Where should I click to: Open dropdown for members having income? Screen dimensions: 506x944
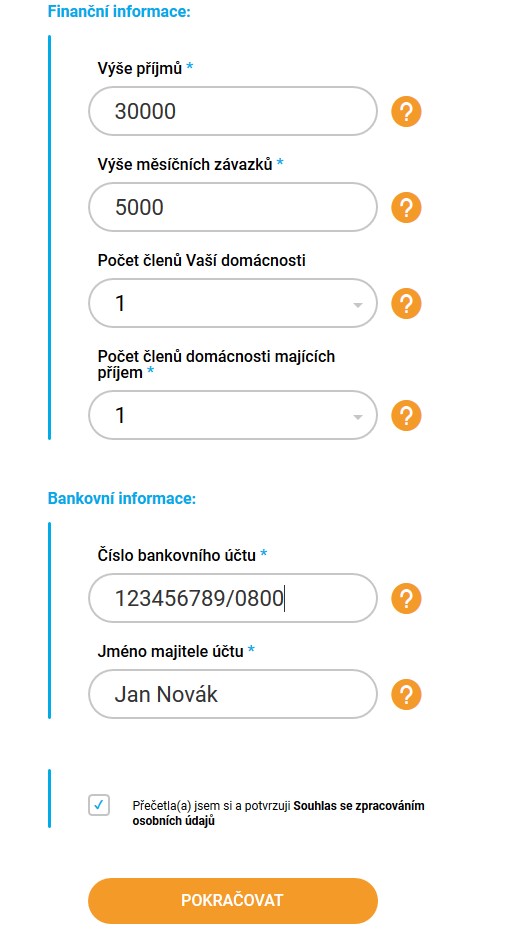233,415
